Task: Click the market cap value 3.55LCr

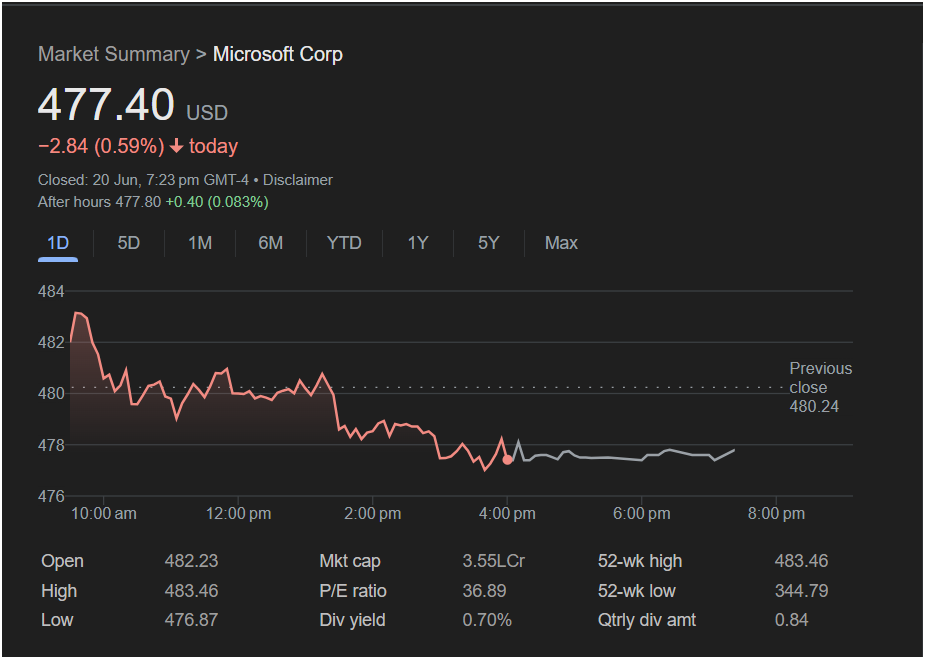Action: point(494,561)
